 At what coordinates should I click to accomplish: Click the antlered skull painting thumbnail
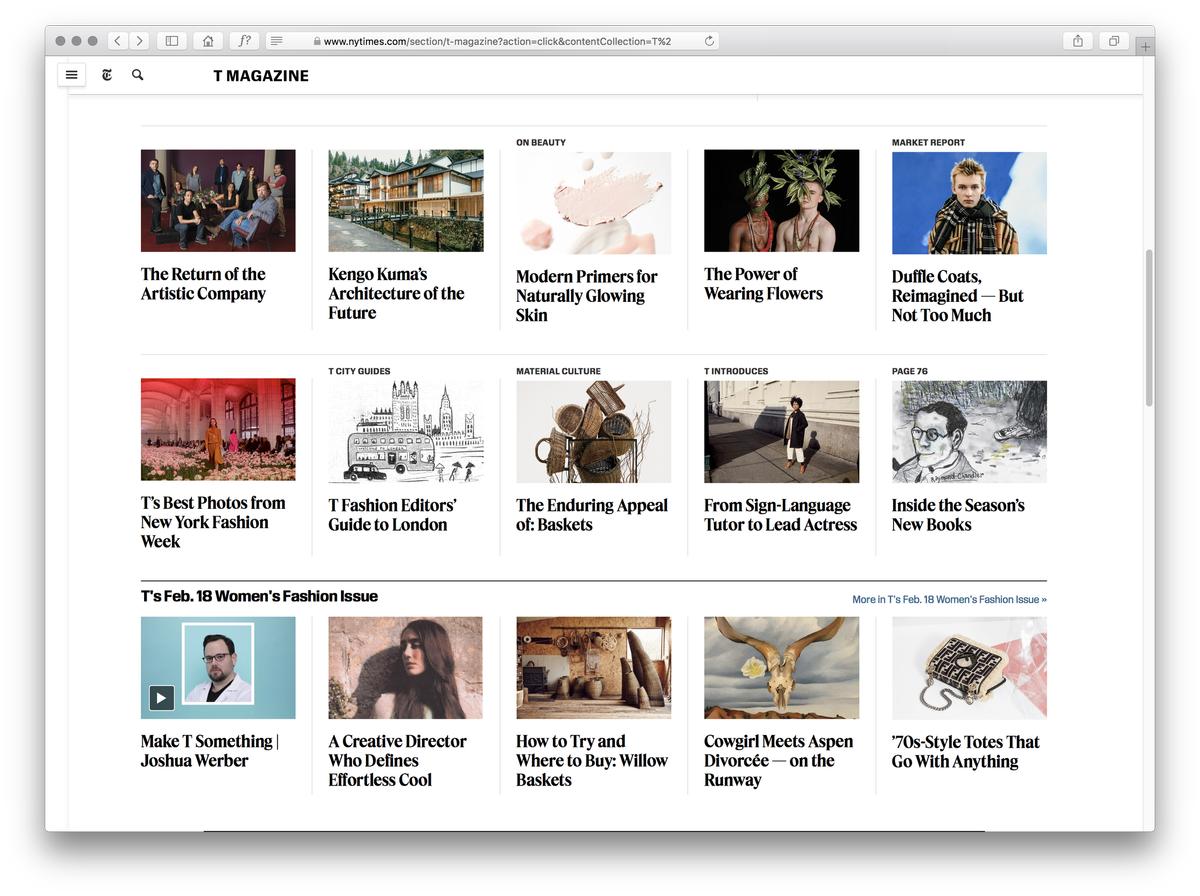(781, 668)
